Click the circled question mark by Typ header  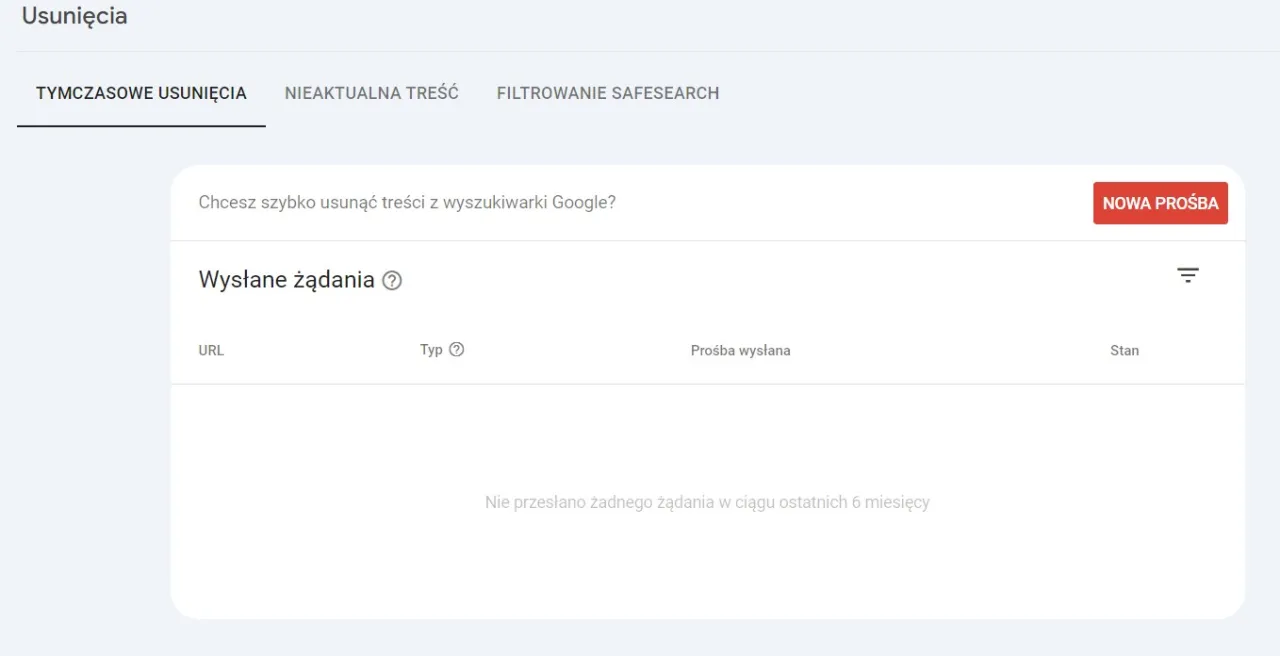(x=457, y=349)
